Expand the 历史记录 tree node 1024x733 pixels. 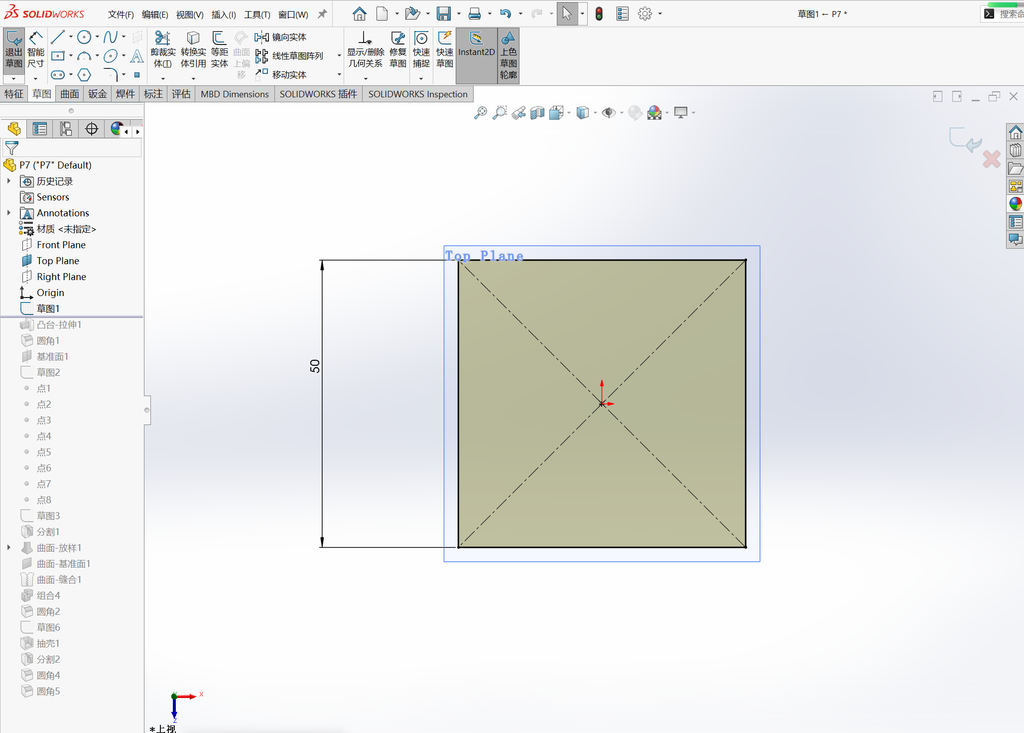click(8, 181)
